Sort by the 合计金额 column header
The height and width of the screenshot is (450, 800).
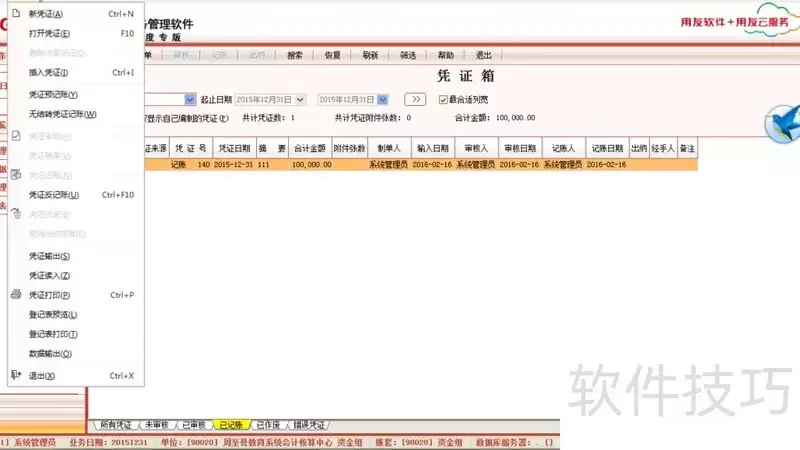[x=310, y=148]
